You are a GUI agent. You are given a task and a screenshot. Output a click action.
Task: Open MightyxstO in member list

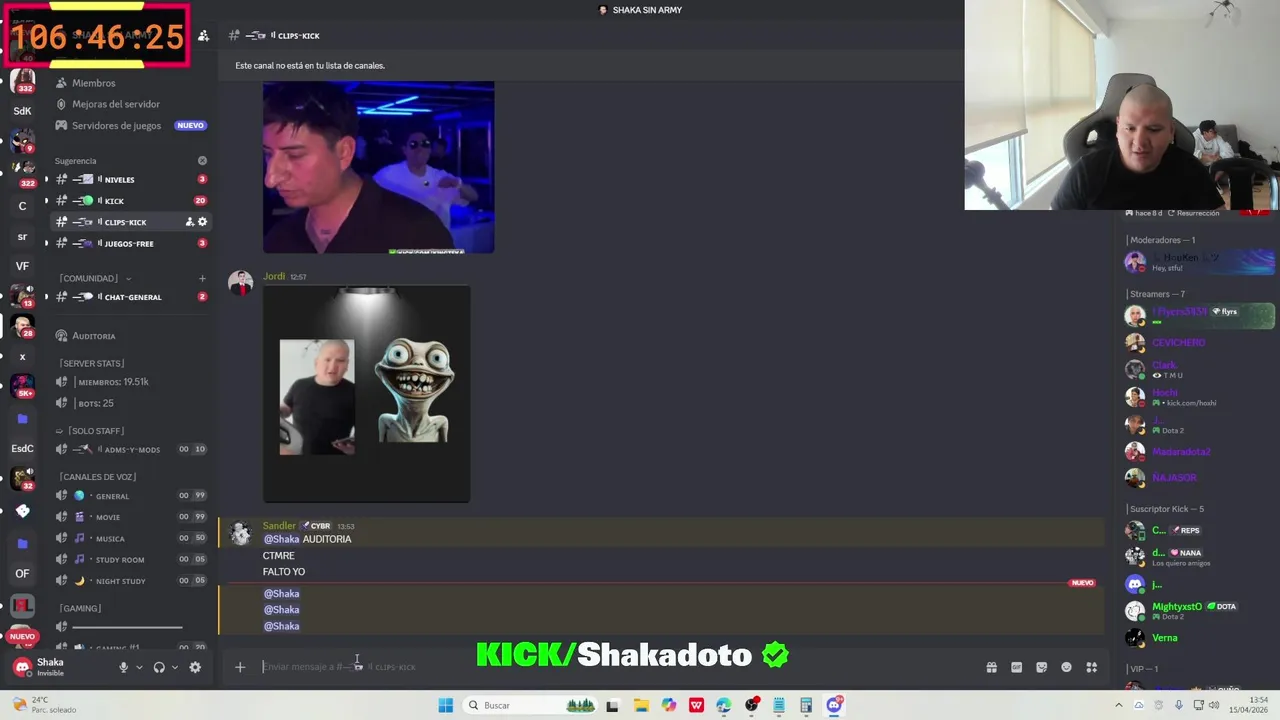(x=1177, y=606)
